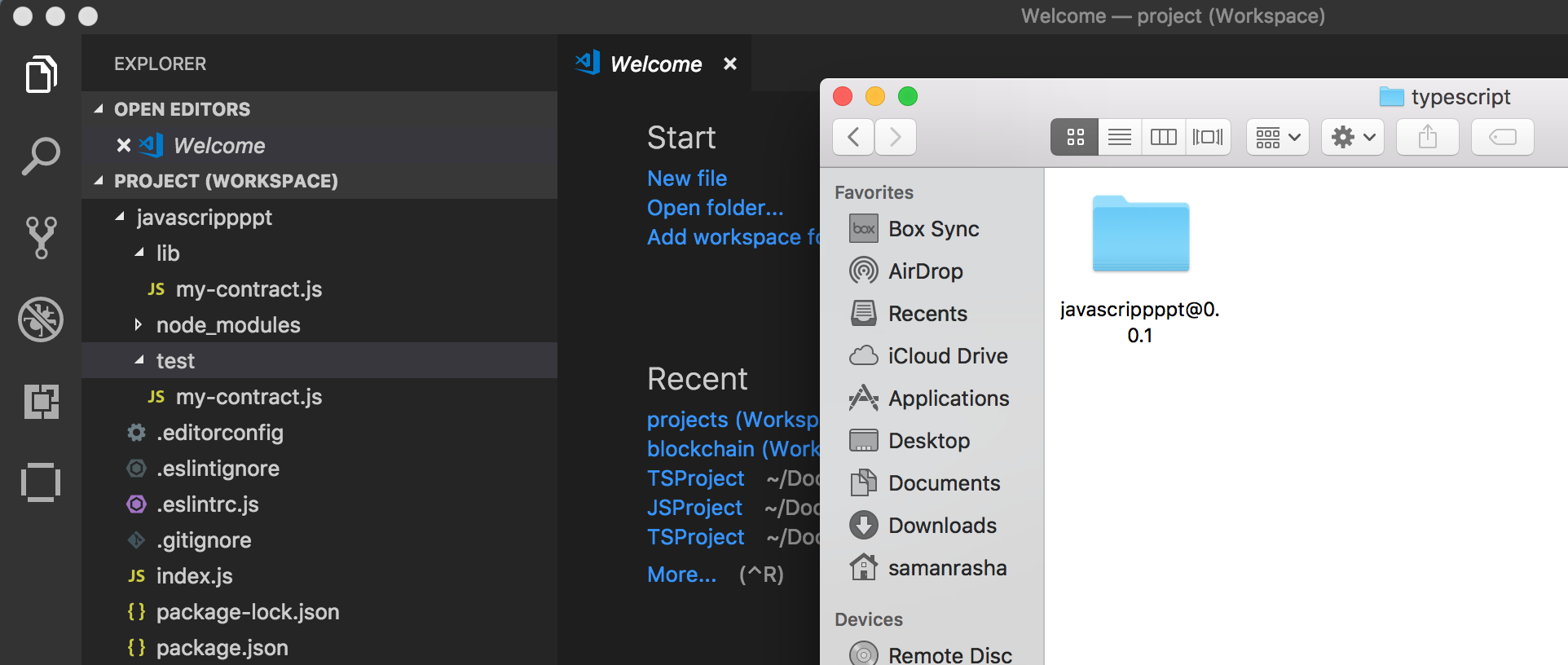This screenshot has width=1568, height=665.
Task: Click the Open folder... link
Action: [716, 207]
